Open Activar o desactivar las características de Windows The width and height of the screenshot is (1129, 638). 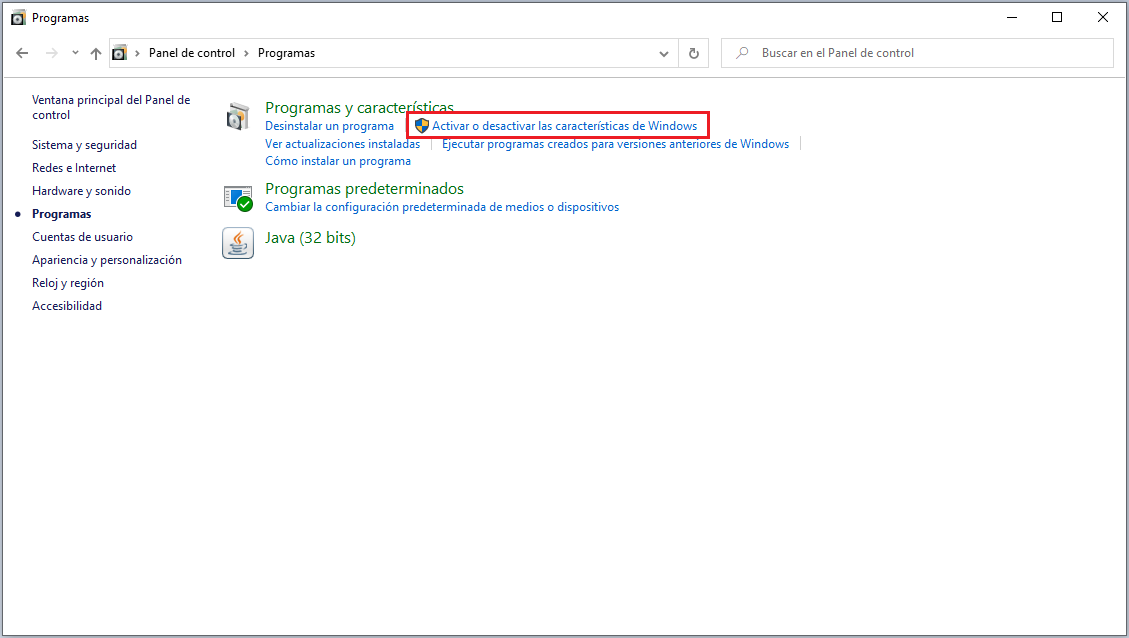564,126
